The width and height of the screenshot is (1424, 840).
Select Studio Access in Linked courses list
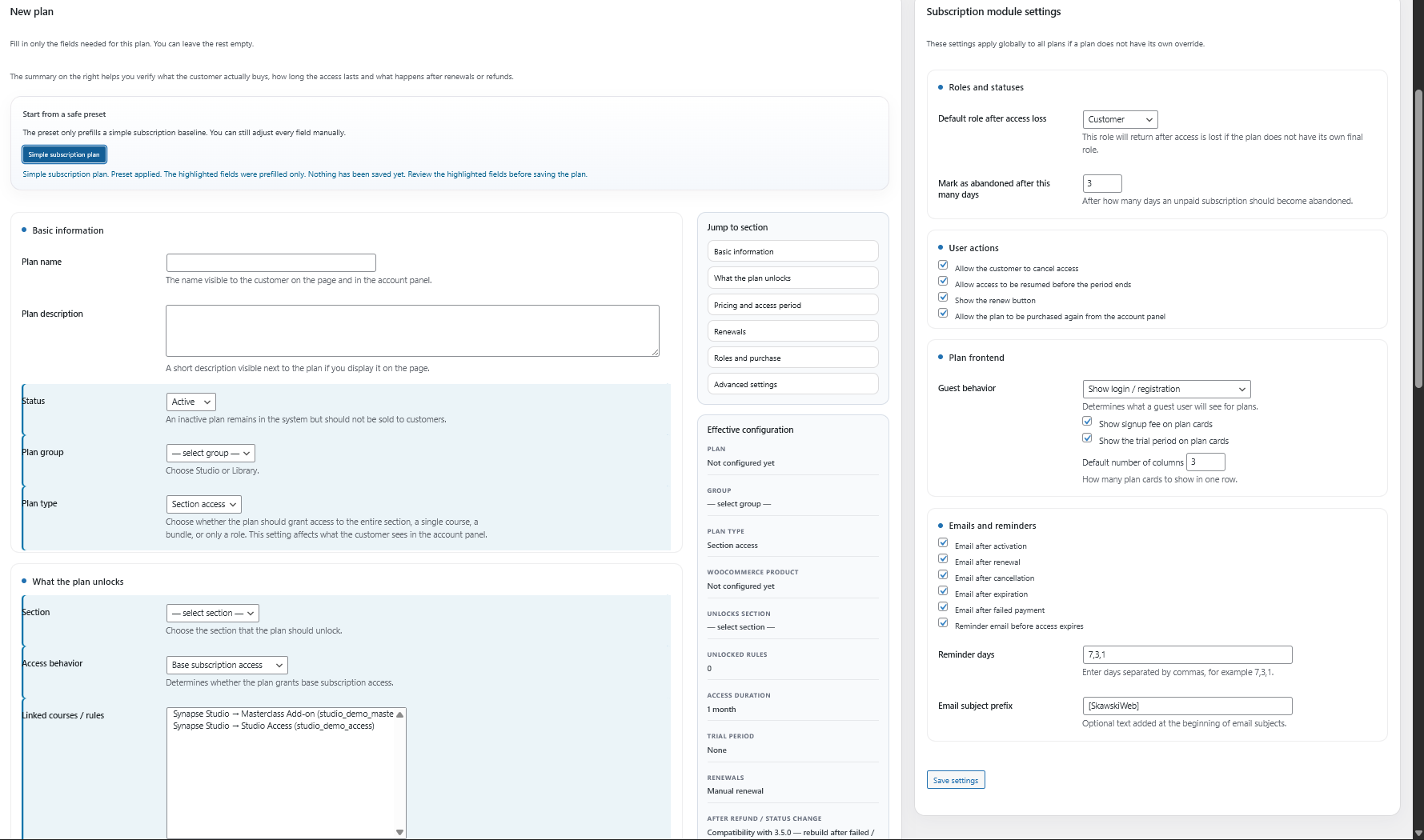(x=274, y=726)
